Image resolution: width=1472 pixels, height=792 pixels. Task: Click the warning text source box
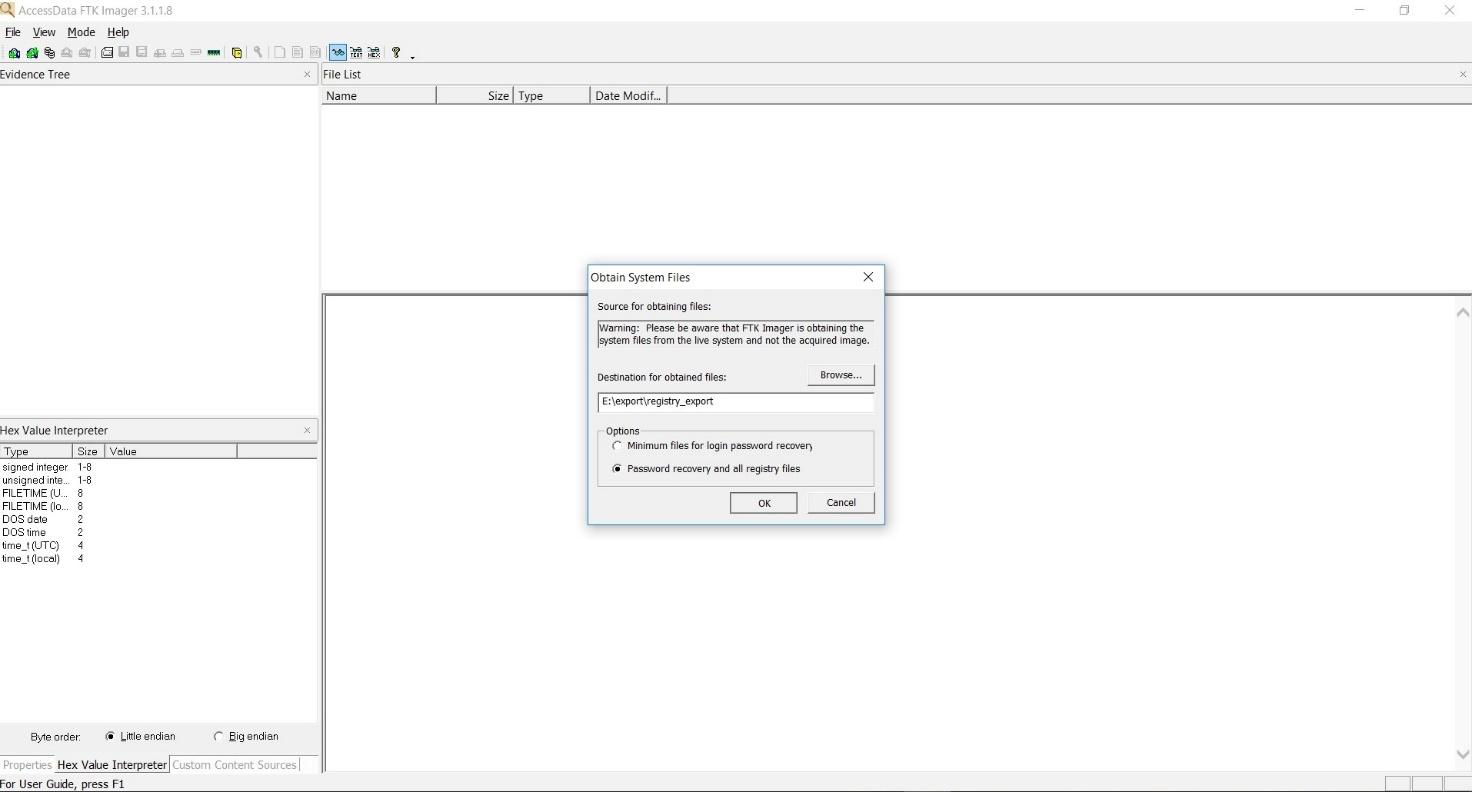pyautogui.click(x=735, y=334)
